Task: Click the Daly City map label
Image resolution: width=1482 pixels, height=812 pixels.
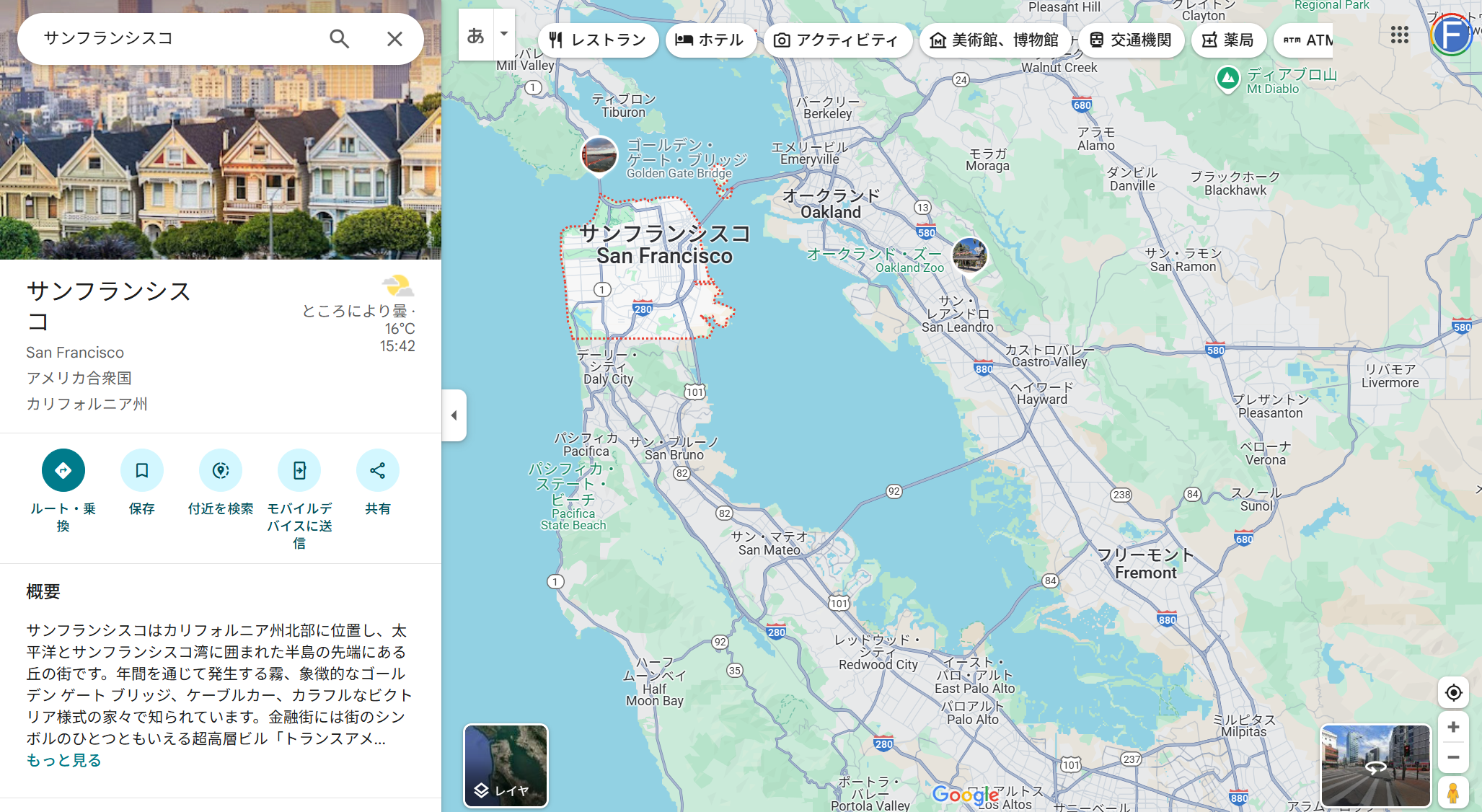Action: (608, 367)
